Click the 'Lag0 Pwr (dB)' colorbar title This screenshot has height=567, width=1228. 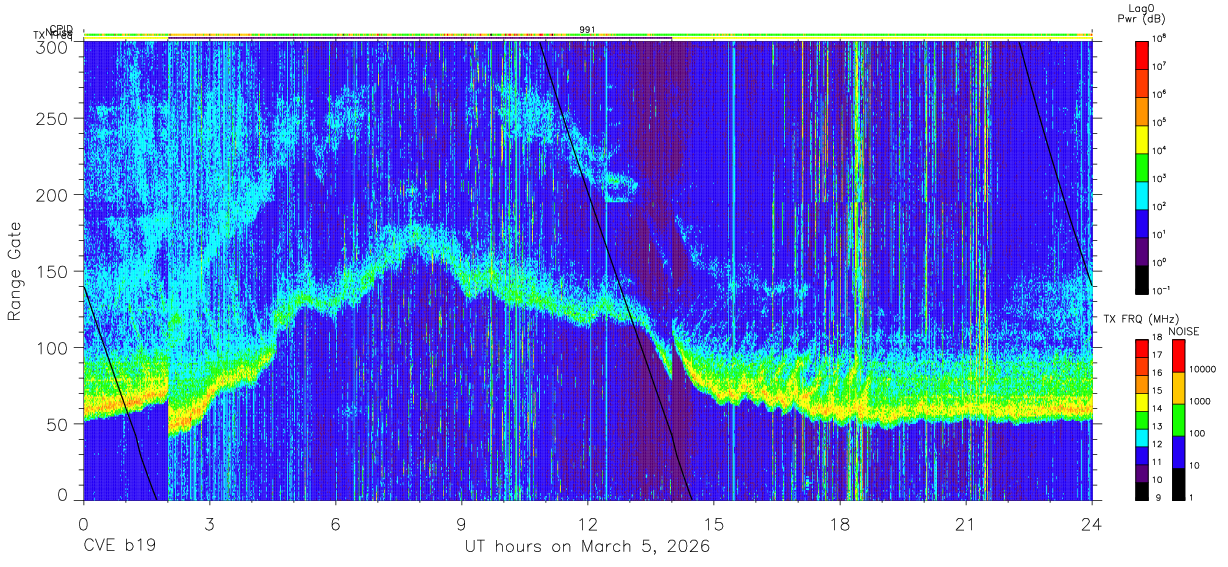(x=1142, y=13)
